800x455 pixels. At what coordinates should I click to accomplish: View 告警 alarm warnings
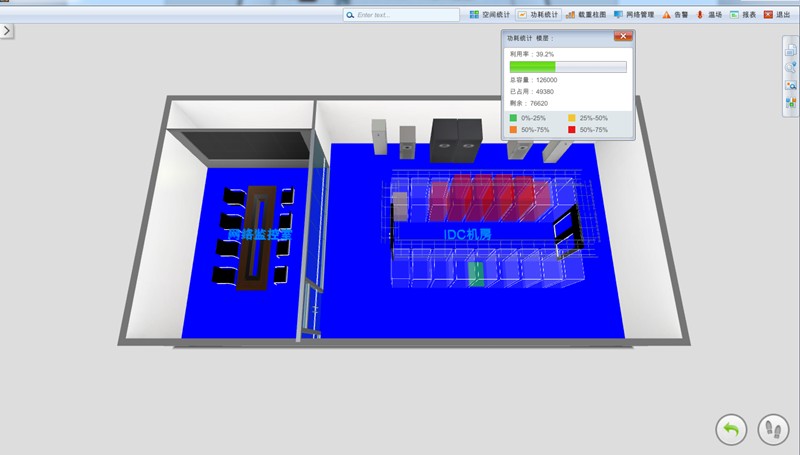pos(675,15)
